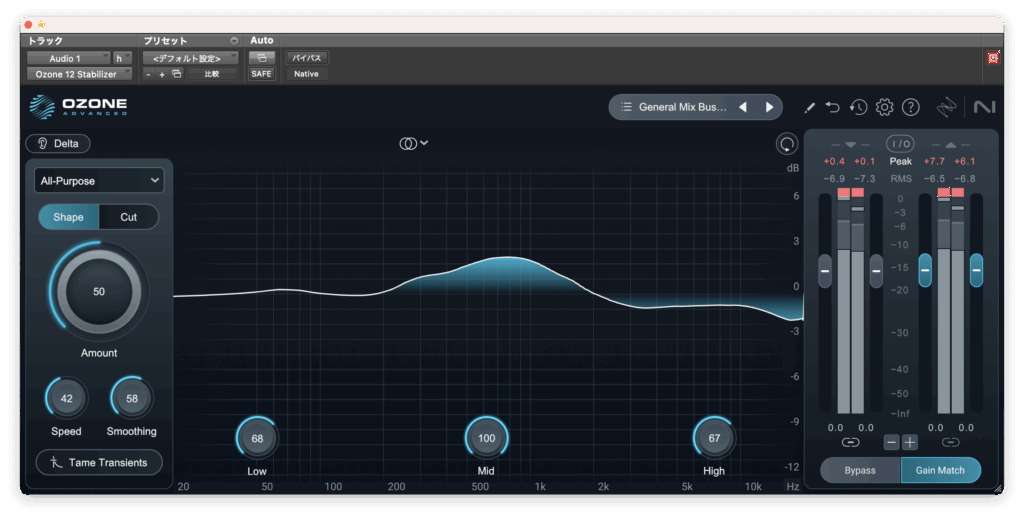
Task: Open the Audio 1 track selector
Action: [68, 58]
